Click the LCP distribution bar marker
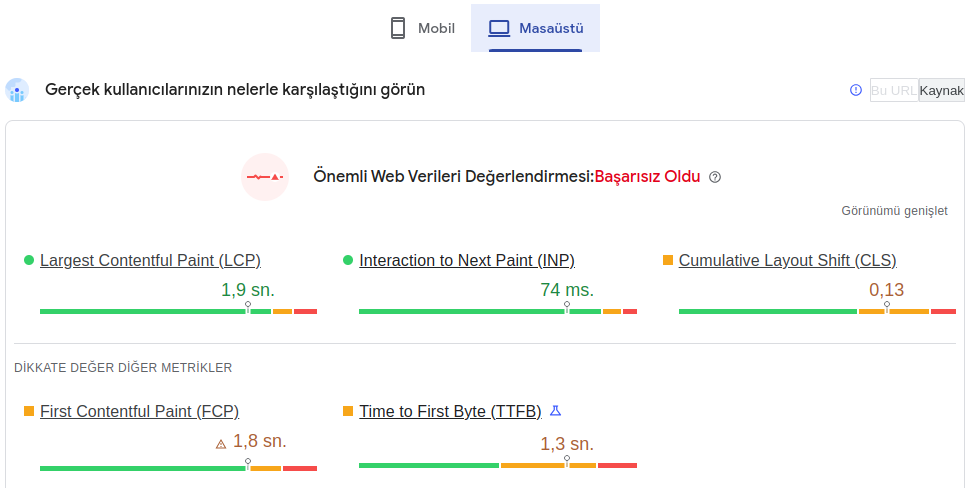This screenshot has height=488, width=969. click(x=248, y=307)
